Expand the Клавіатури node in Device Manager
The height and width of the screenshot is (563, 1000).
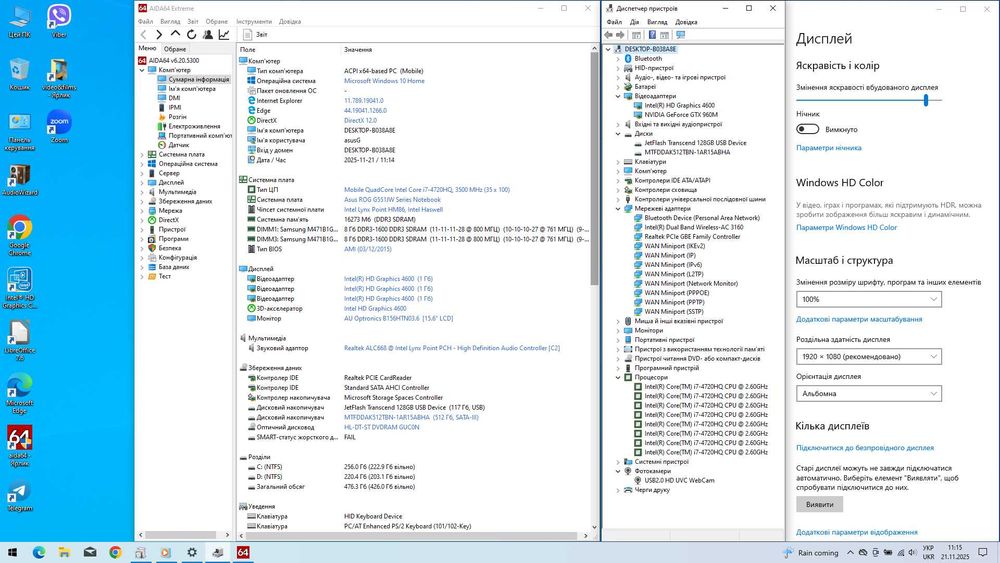618,162
